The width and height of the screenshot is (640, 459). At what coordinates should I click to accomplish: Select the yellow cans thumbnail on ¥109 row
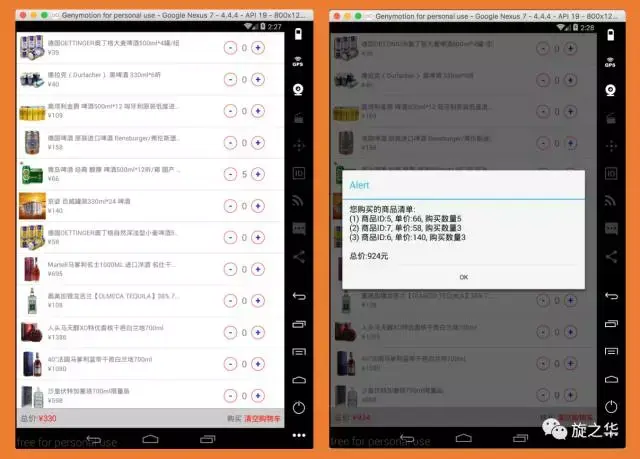point(32,111)
